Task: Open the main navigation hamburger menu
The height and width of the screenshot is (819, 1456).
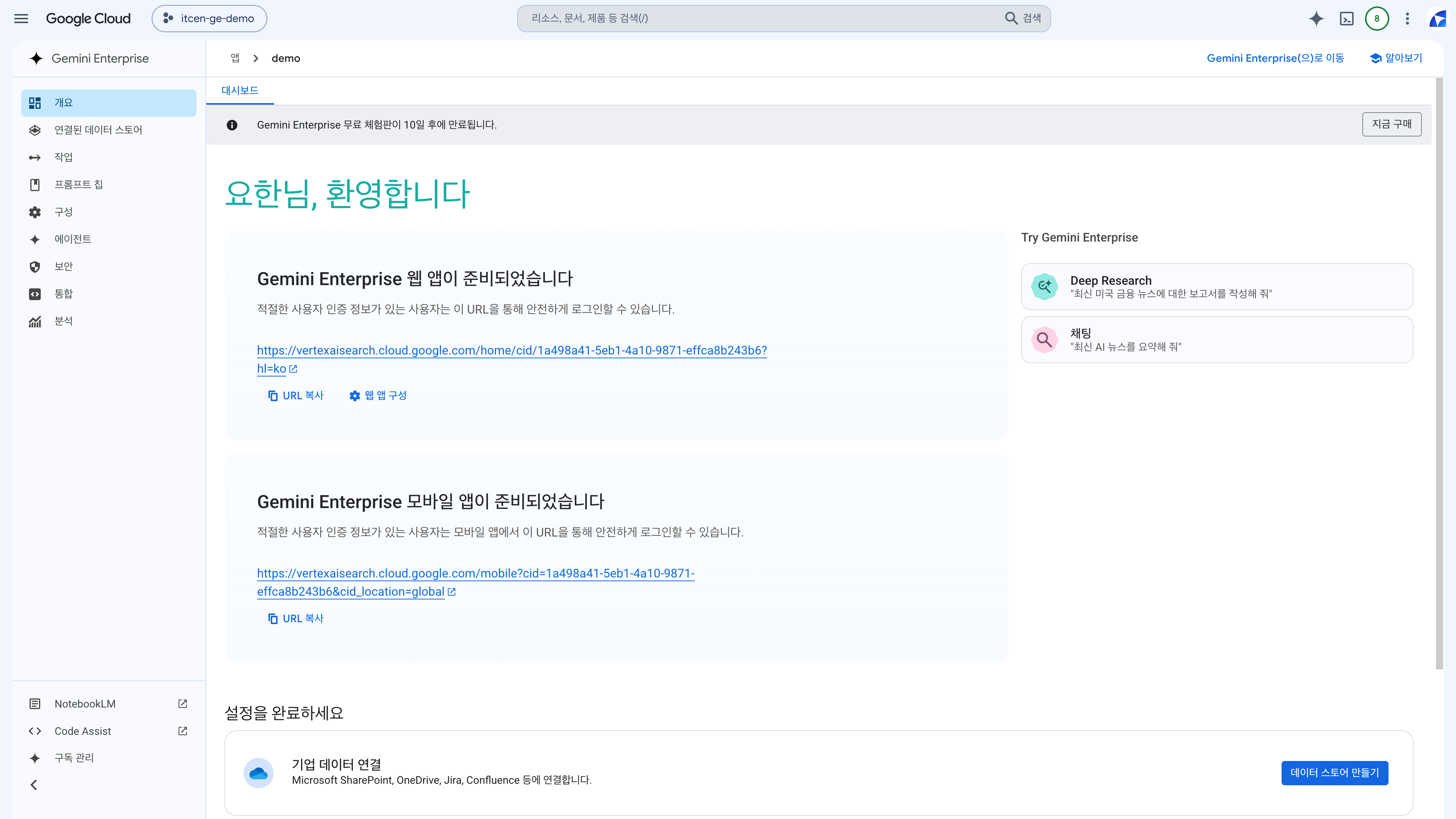Action: click(21, 19)
